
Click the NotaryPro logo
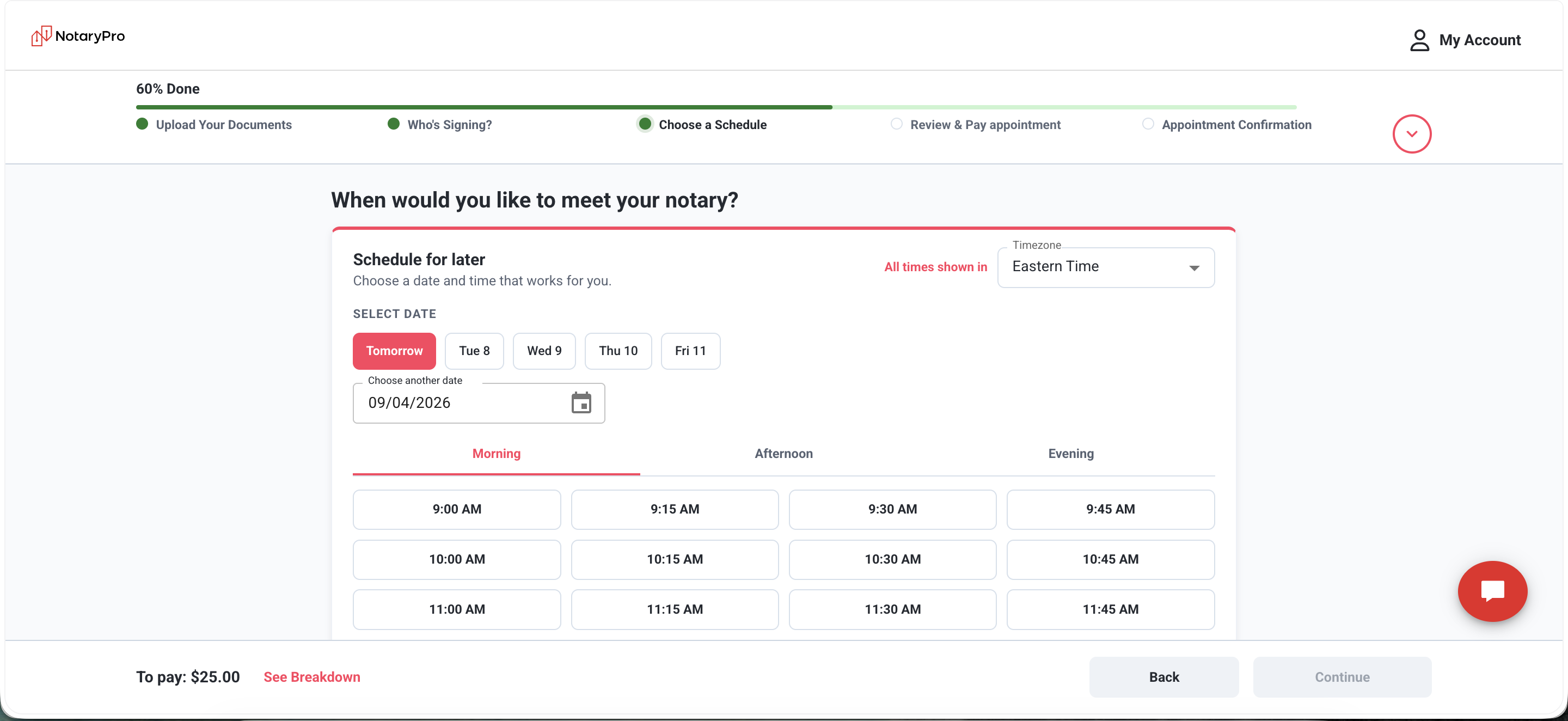78,36
